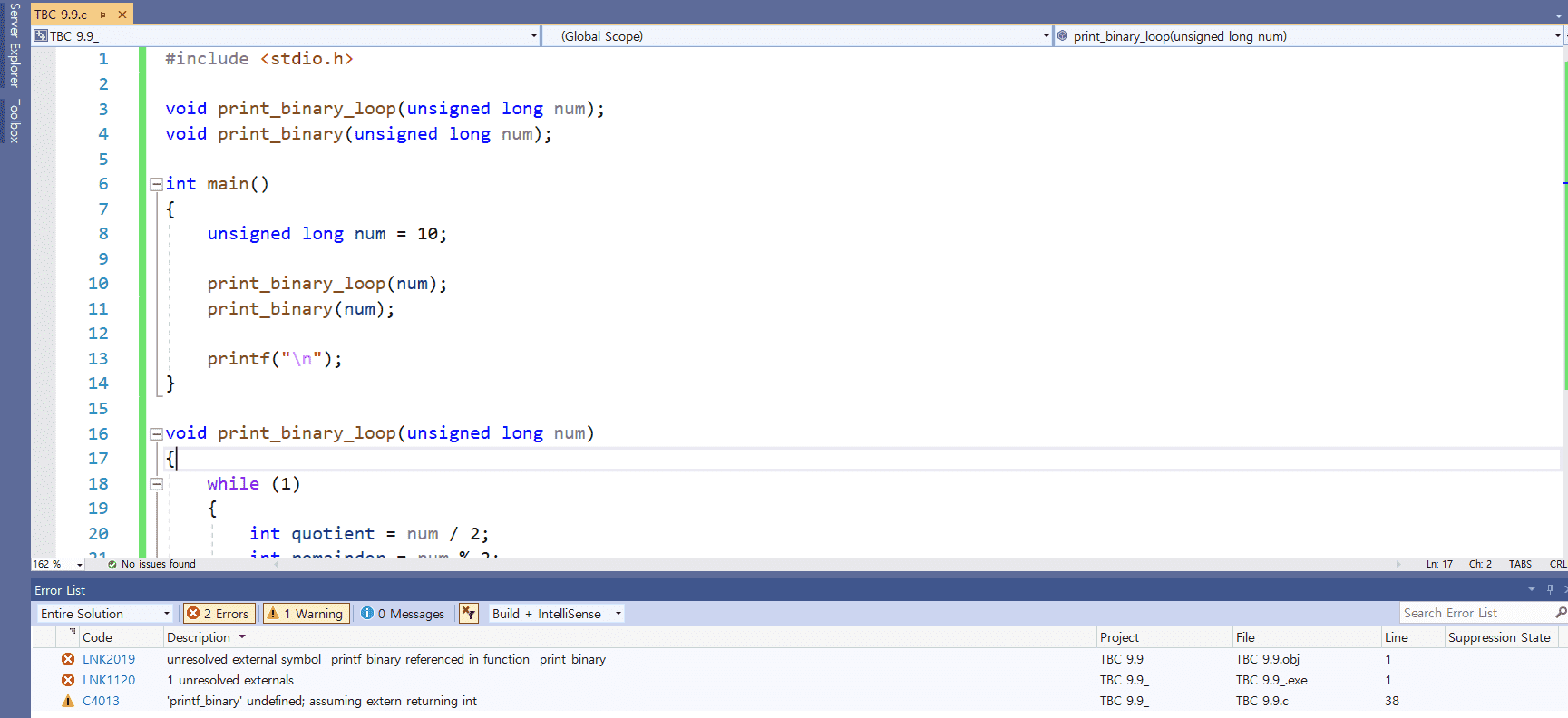Screen dimensions: 1568x718
Task: Click the LNK1120 error icon
Action: 68,680
